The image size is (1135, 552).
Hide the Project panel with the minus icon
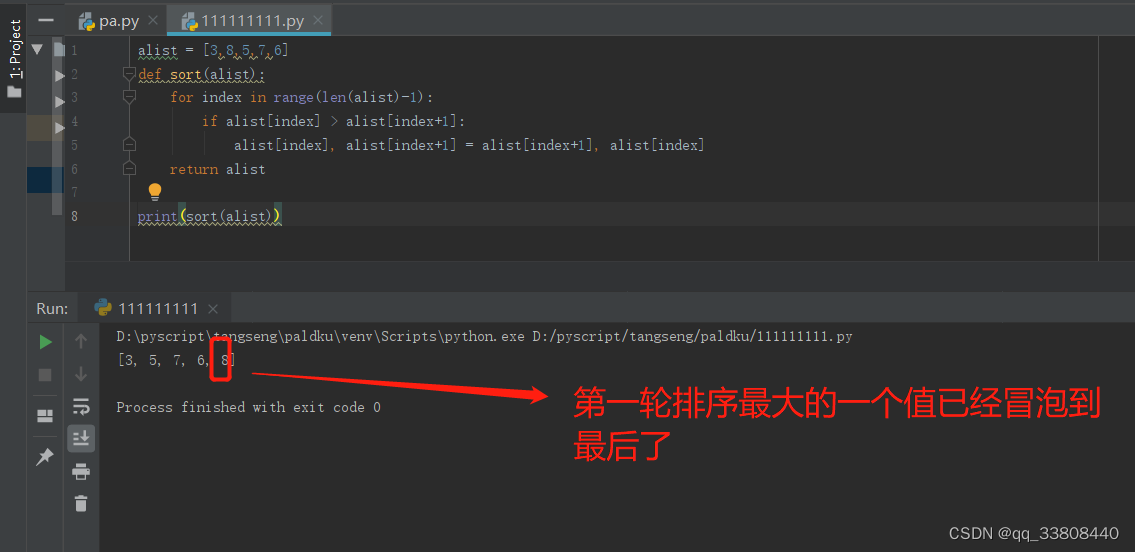click(x=46, y=20)
